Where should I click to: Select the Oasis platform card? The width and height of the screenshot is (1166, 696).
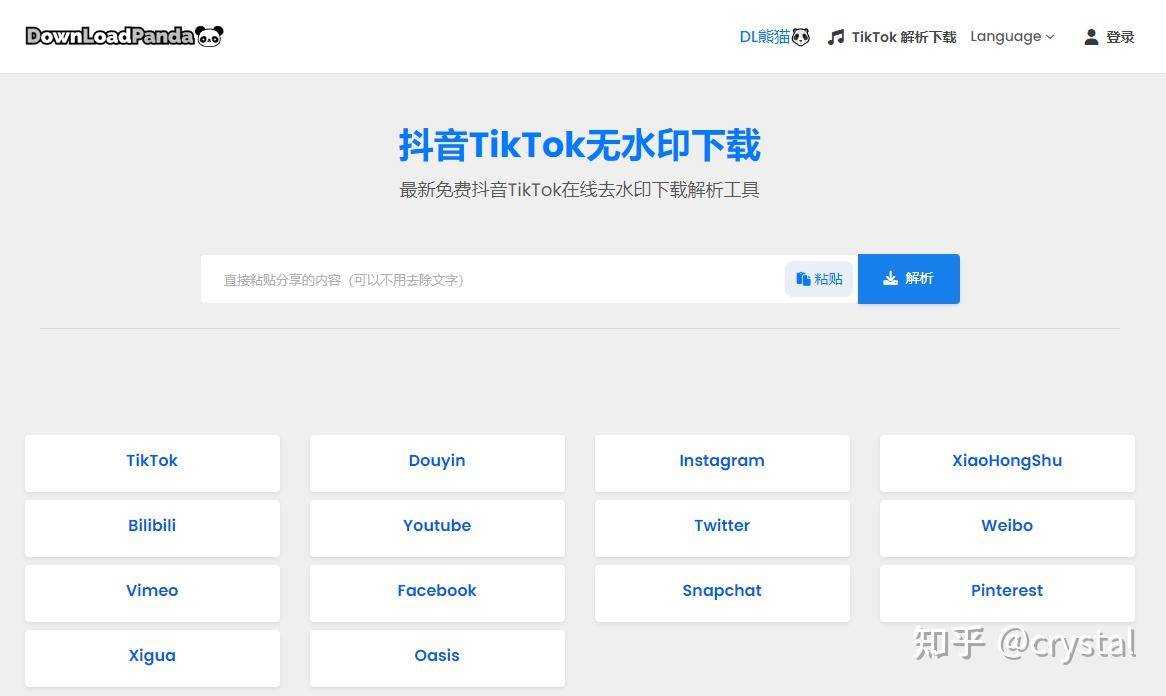[437, 658]
